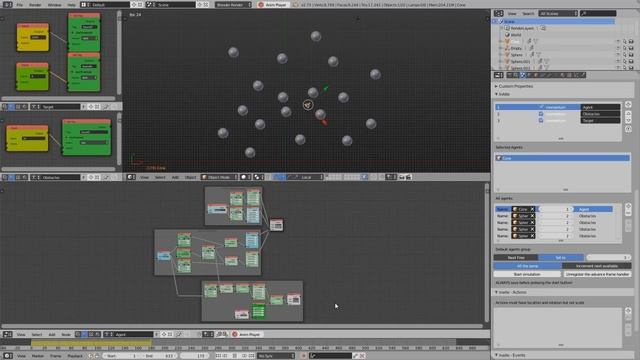
Task: Expand the Empty object in the outliner
Action: [501, 48]
